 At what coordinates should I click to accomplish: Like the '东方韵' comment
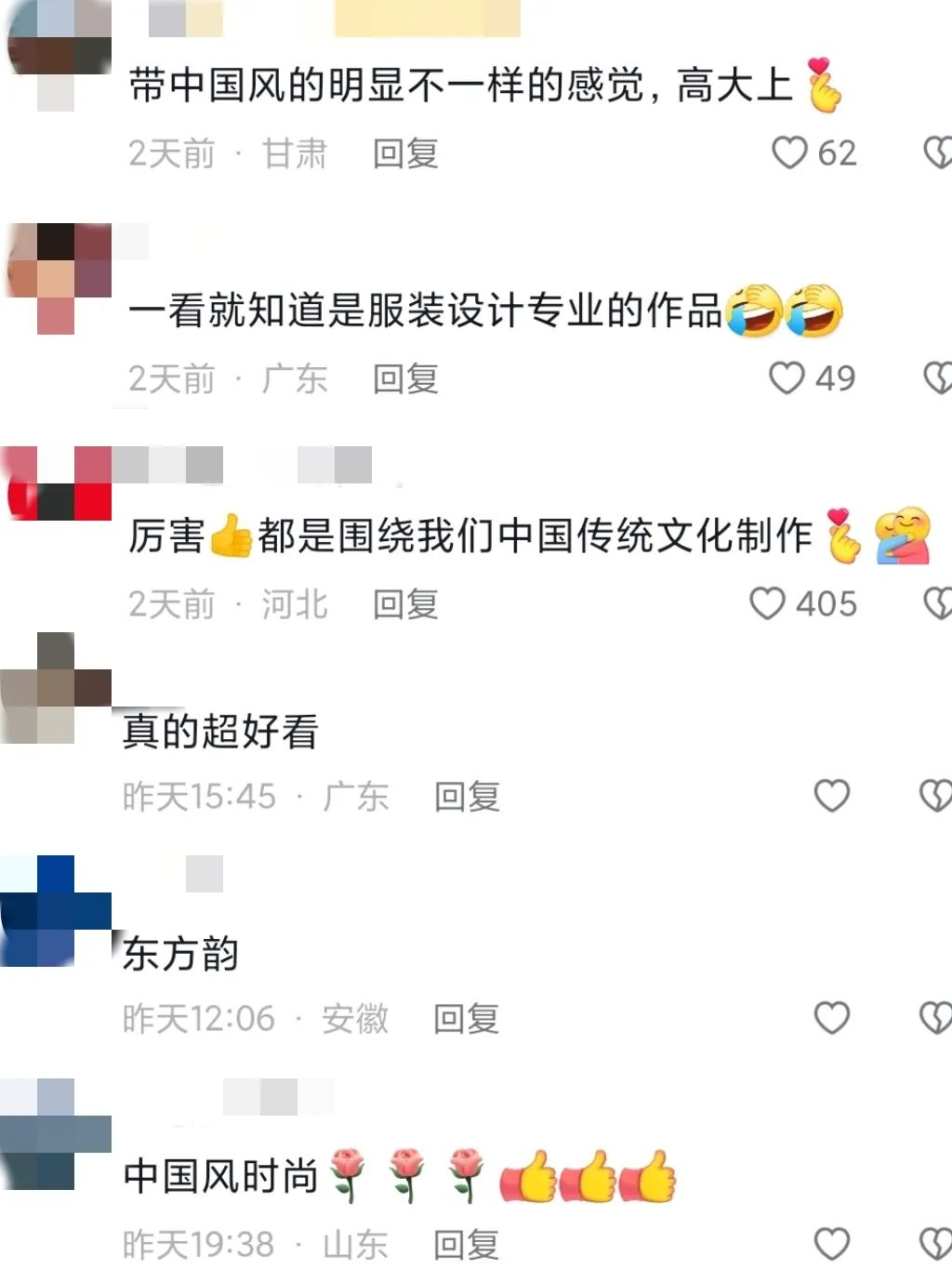832,1018
